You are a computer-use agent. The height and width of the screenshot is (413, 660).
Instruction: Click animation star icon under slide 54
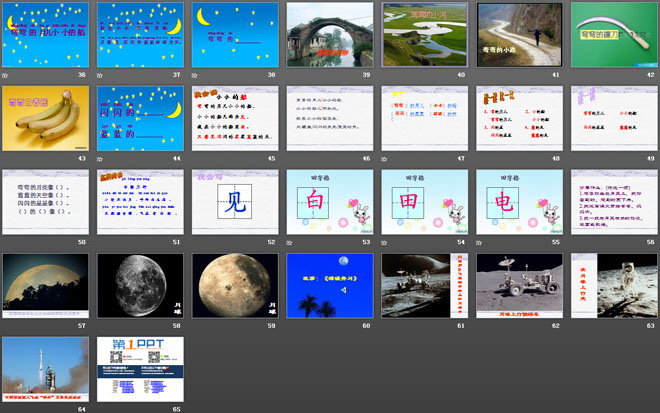coord(385,242)
